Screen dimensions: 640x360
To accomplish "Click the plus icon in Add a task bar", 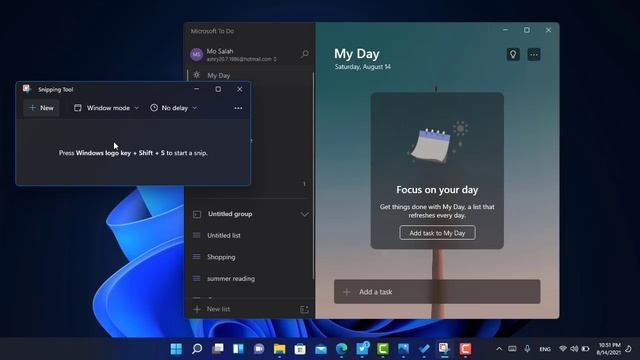I will 347,292.
